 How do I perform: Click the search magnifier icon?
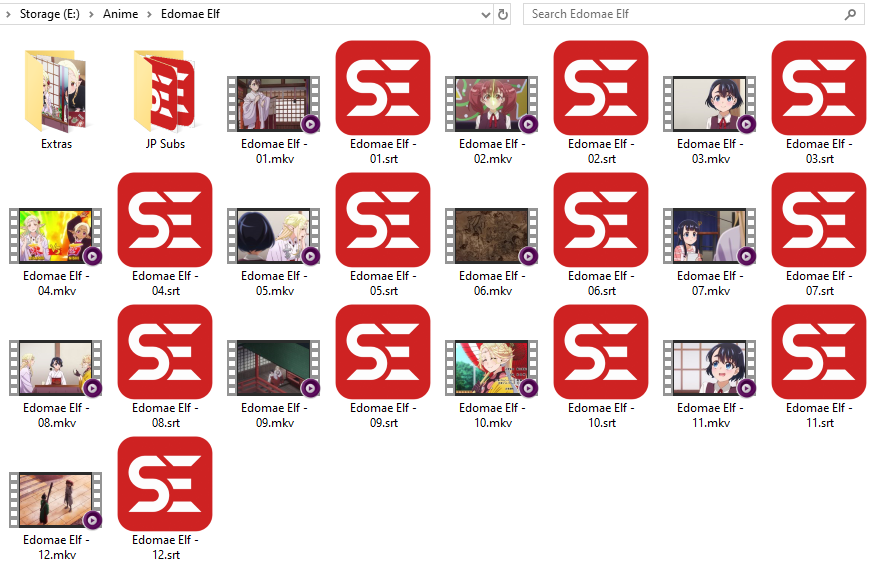pyautogui.click(x=850, y=14)
